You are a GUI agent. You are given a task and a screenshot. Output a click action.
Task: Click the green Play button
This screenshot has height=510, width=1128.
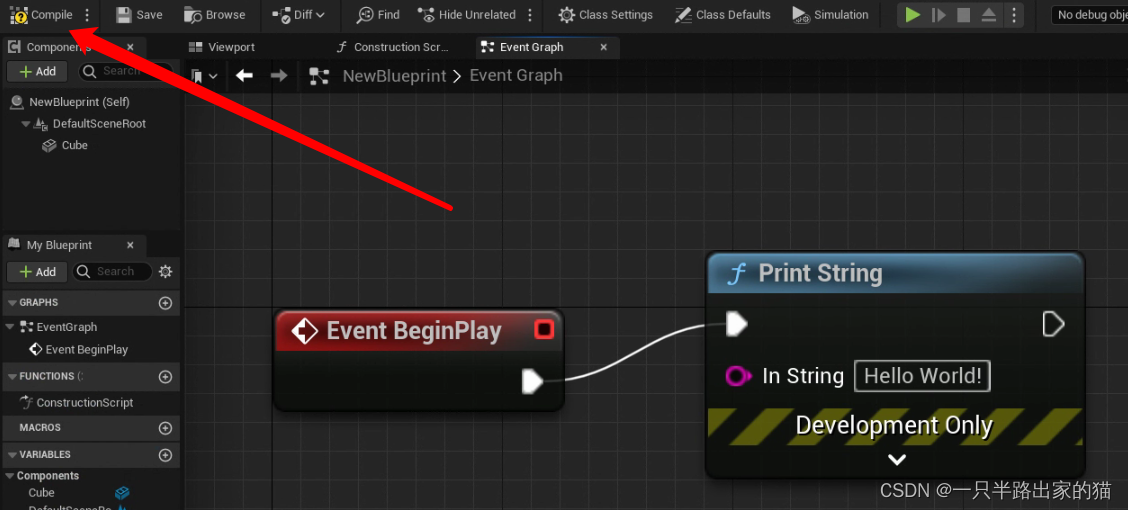(x=913, y=14)
